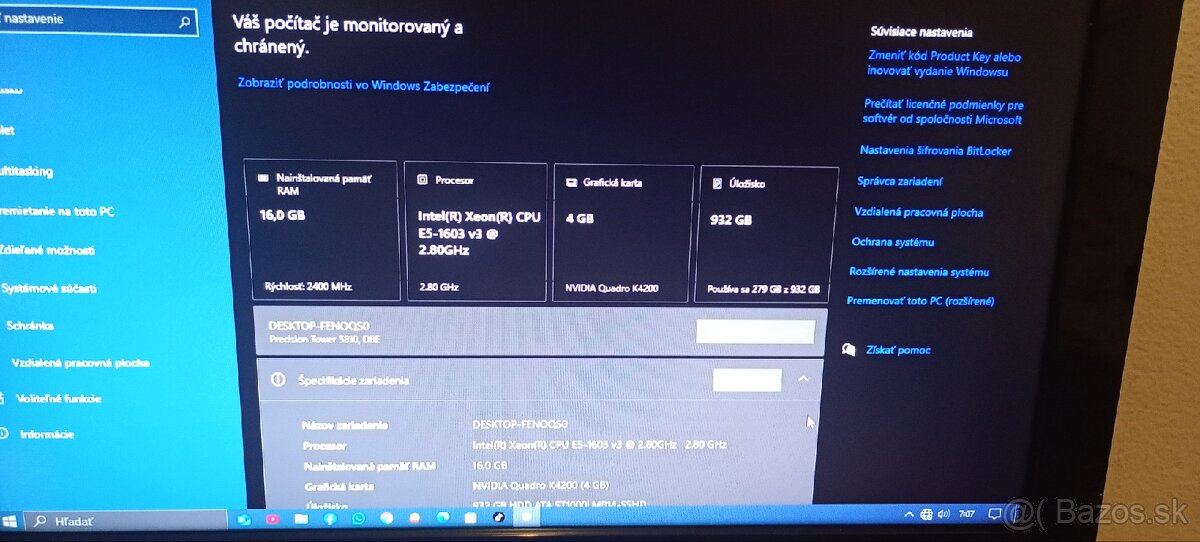Click Názov zariadenia value DESKTOP-FENOQS0

coord(520,423)
